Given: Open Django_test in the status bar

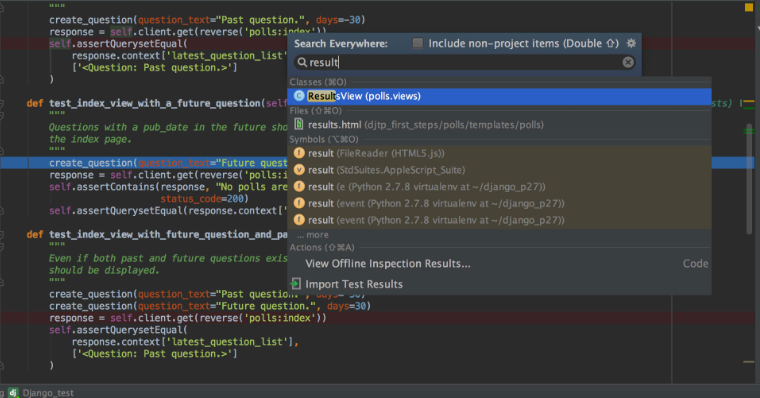Looking at the screenshot, I should (48, 393).
